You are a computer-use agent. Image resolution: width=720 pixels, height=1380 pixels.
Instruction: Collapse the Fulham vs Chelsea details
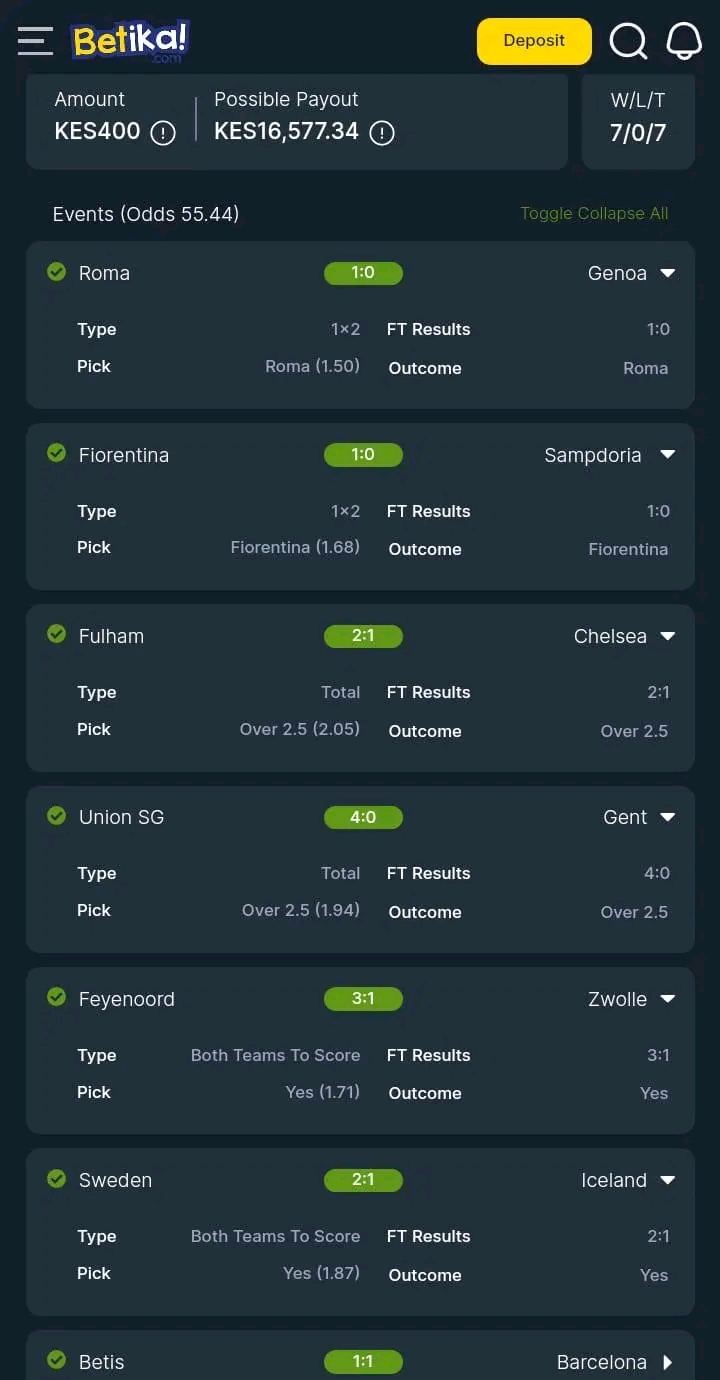(x=667, y=635)
